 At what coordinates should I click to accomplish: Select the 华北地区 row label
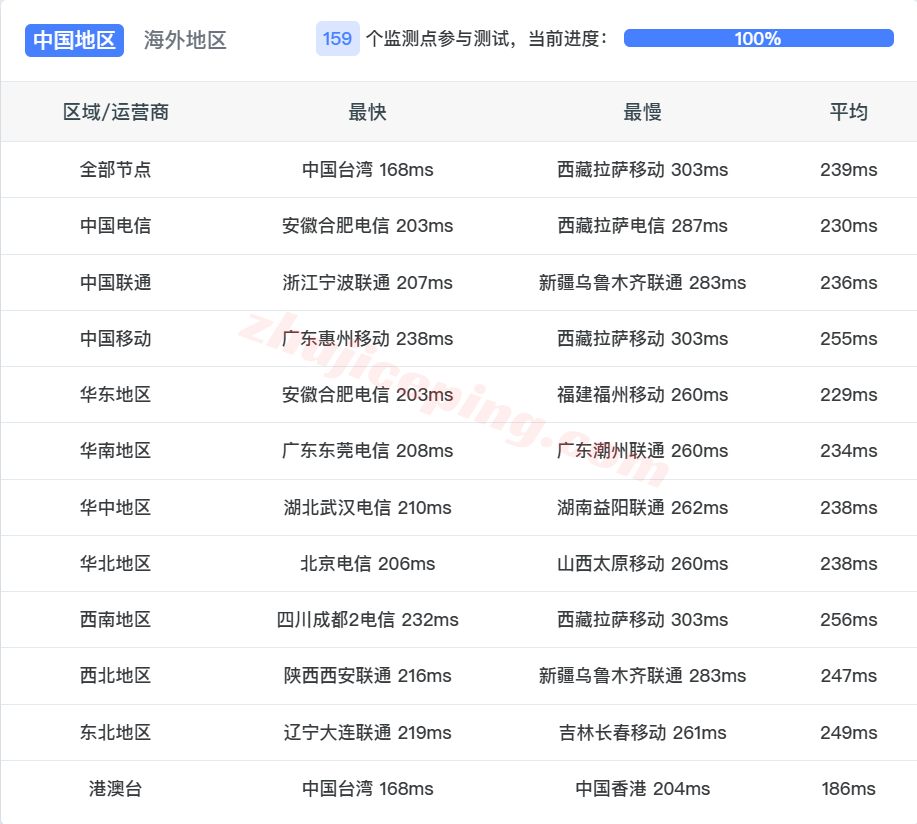(116, 564)
